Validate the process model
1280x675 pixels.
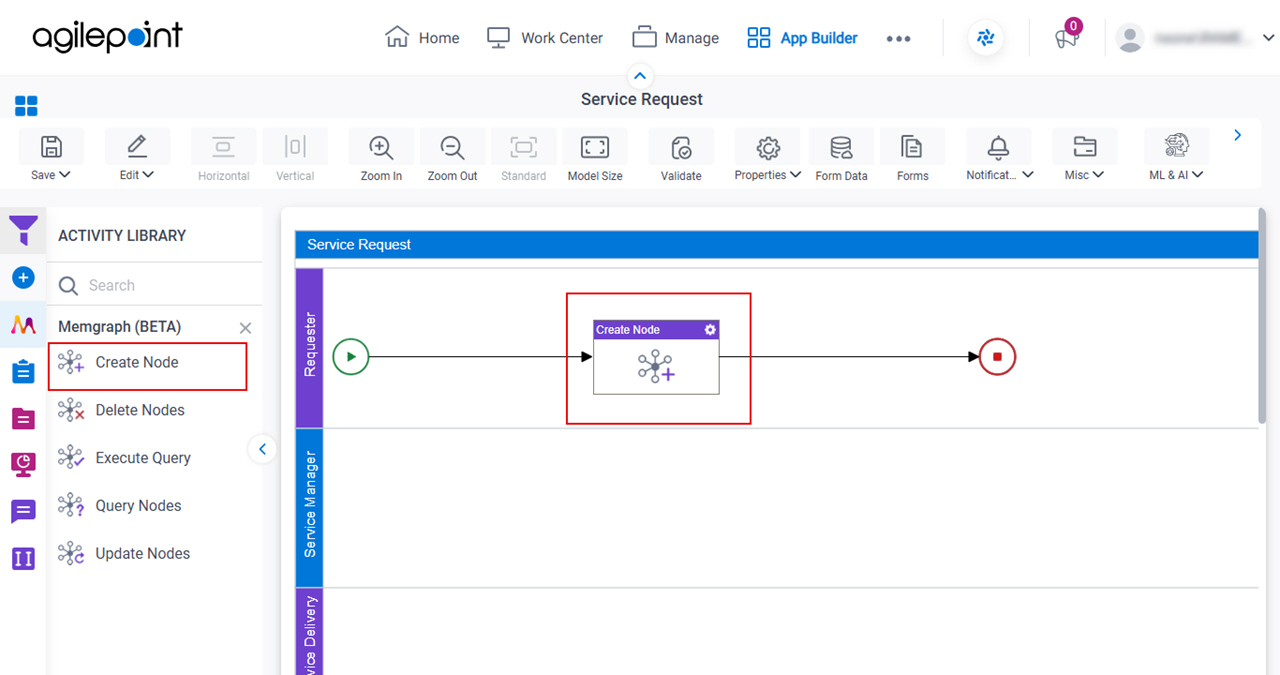pyautogui.click(x=681, y=157)
